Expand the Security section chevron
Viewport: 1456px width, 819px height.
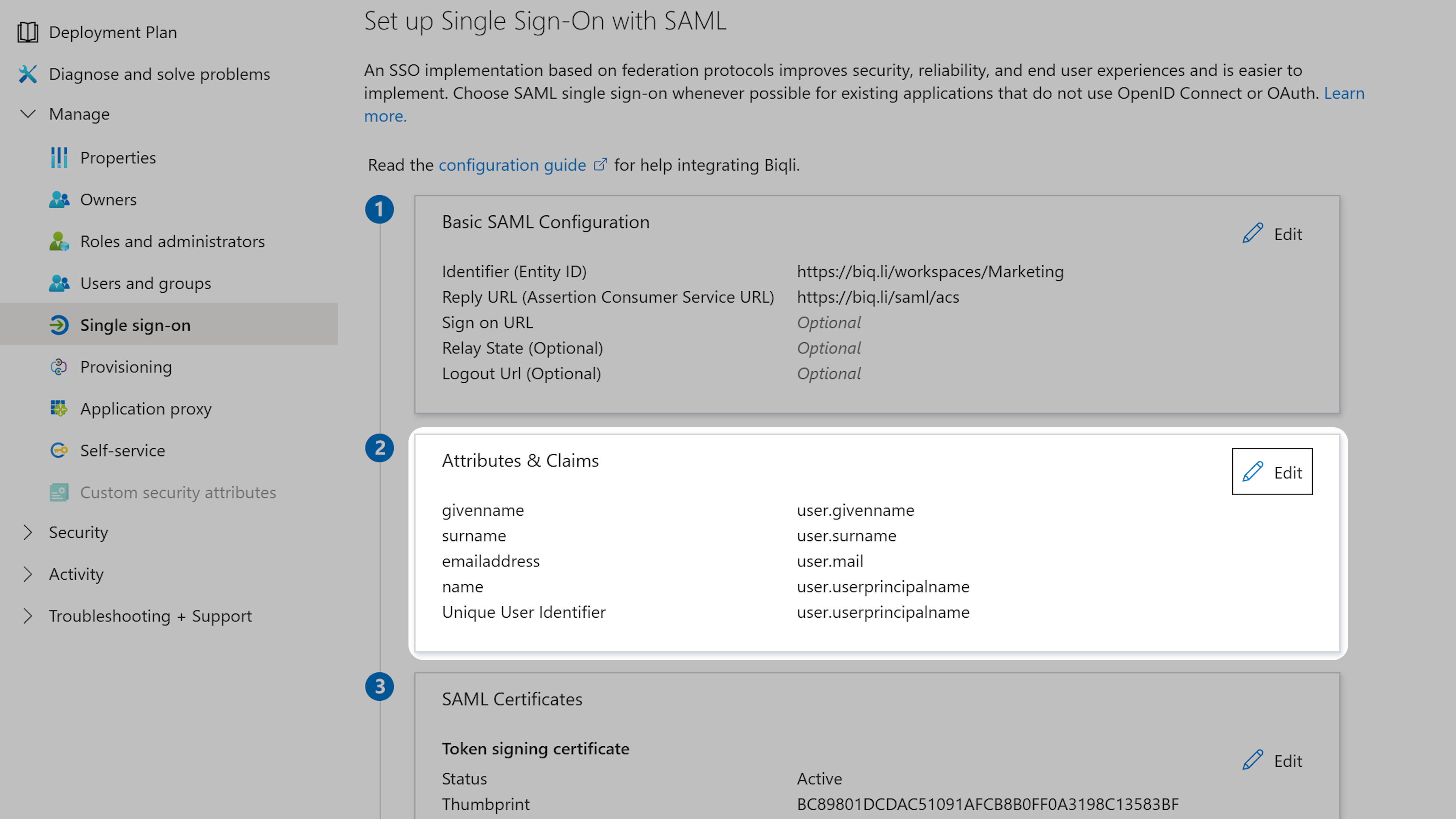coord(28,532)
